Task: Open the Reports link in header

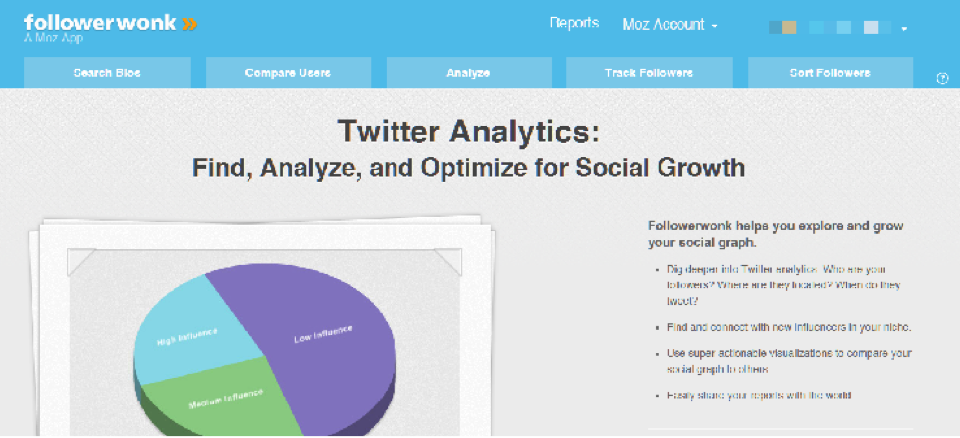Action: pyautogui.click(x=574, y=24)
